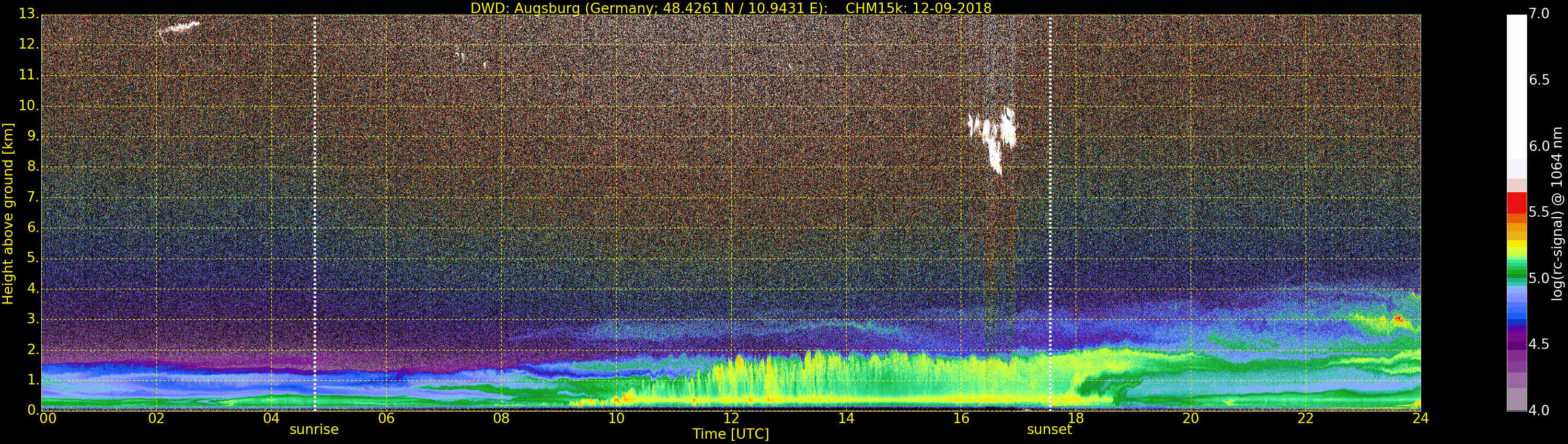Click the 'sunrise' label below the time axis
The height and width of the screenshot is (444, 1568).
pos(314,429)
